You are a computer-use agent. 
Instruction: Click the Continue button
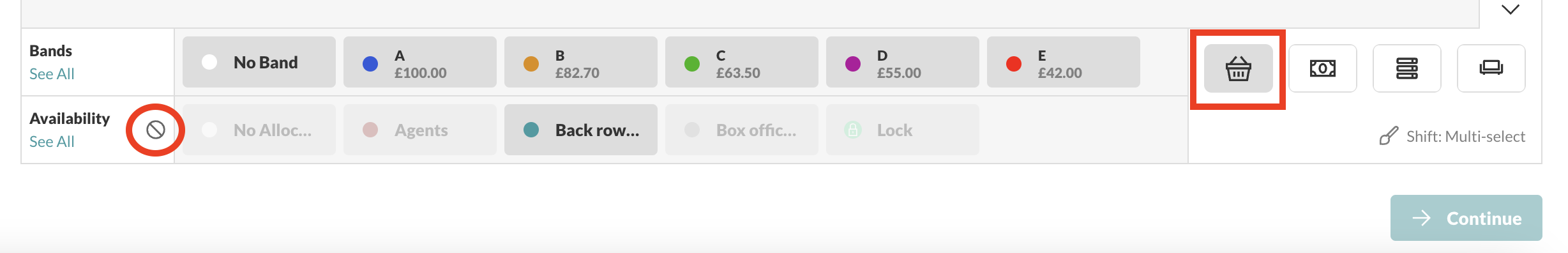[1466, 218]
